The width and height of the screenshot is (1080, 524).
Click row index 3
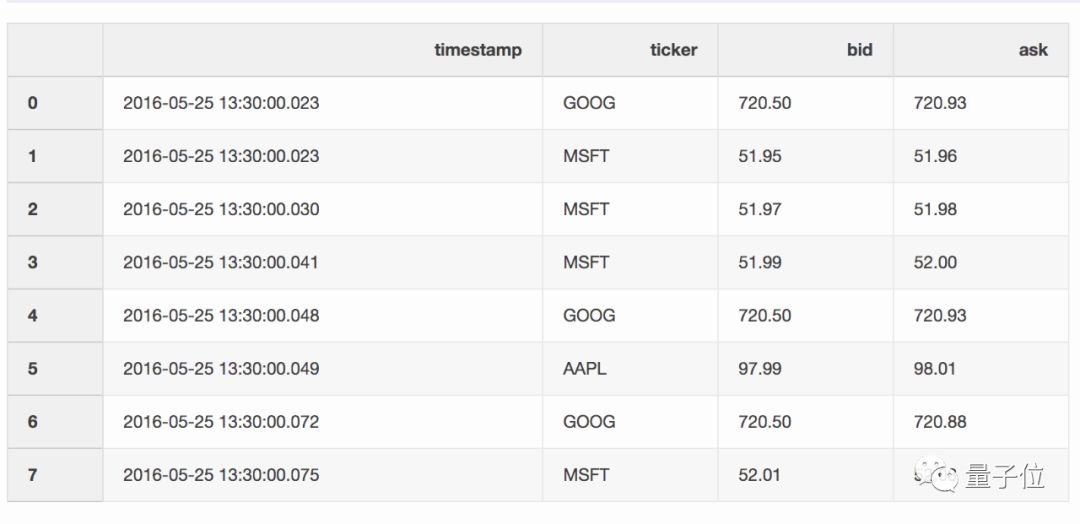33,262
